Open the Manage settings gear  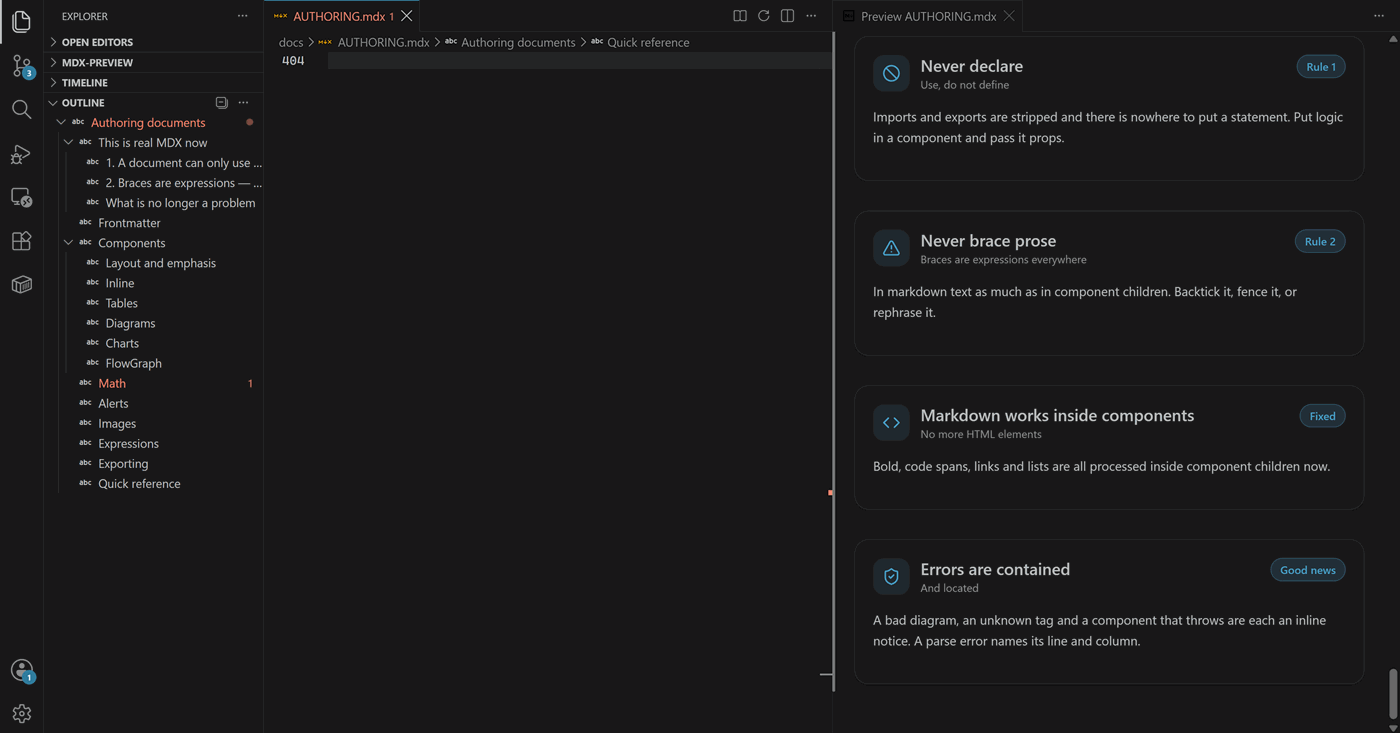[21, 714]
